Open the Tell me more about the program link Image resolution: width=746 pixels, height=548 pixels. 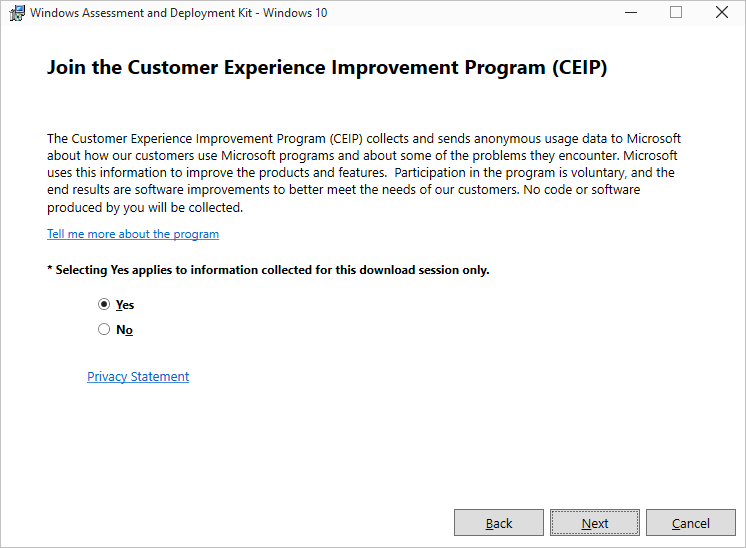(133, 234)
